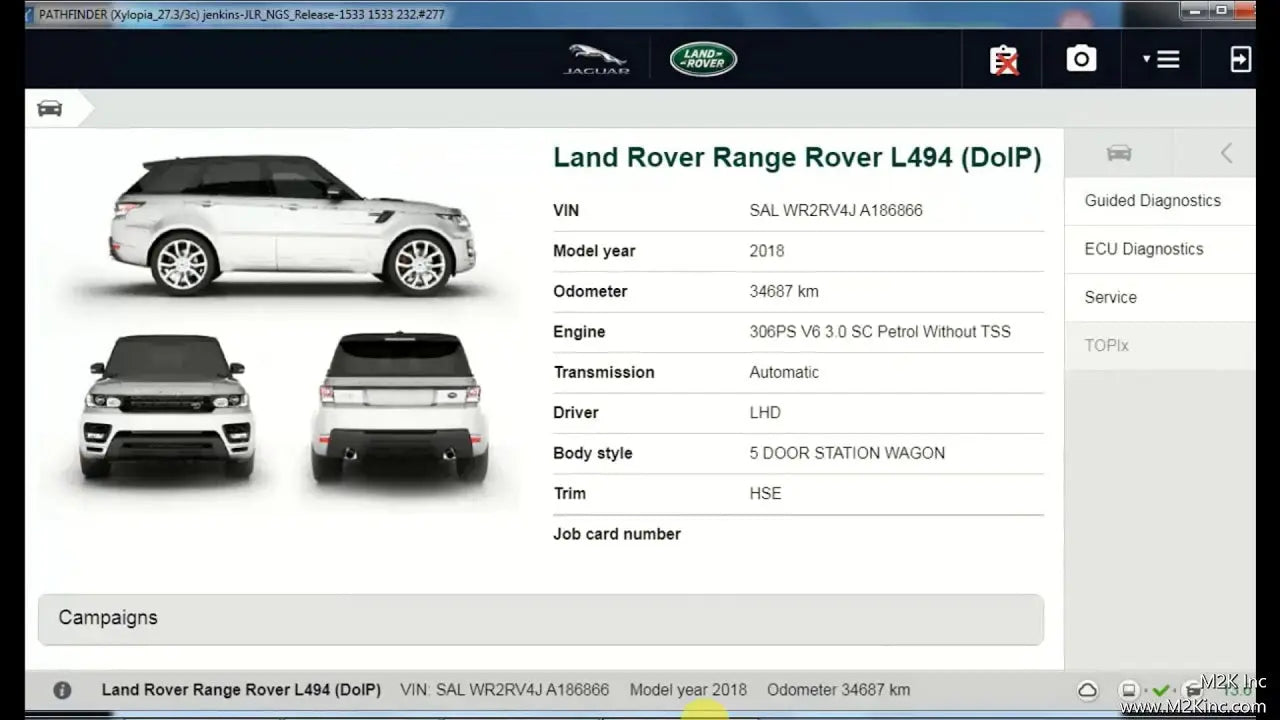The width and height of the screenshot is (1280, 720).
Task: Open Guided Diagnostics
Action: [x=1152, y=200]
